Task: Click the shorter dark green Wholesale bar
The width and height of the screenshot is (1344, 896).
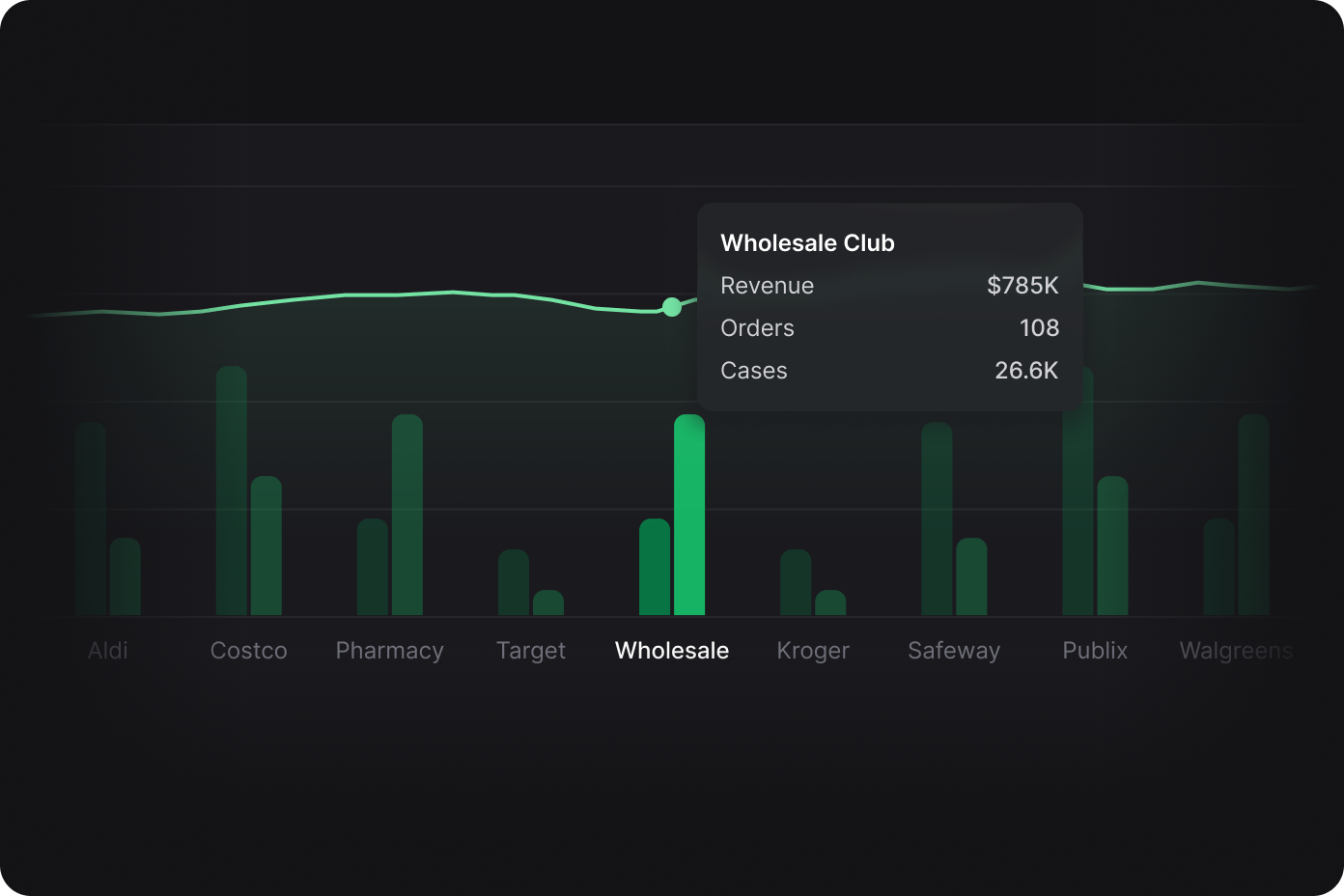Action: [x=655, y=567]
